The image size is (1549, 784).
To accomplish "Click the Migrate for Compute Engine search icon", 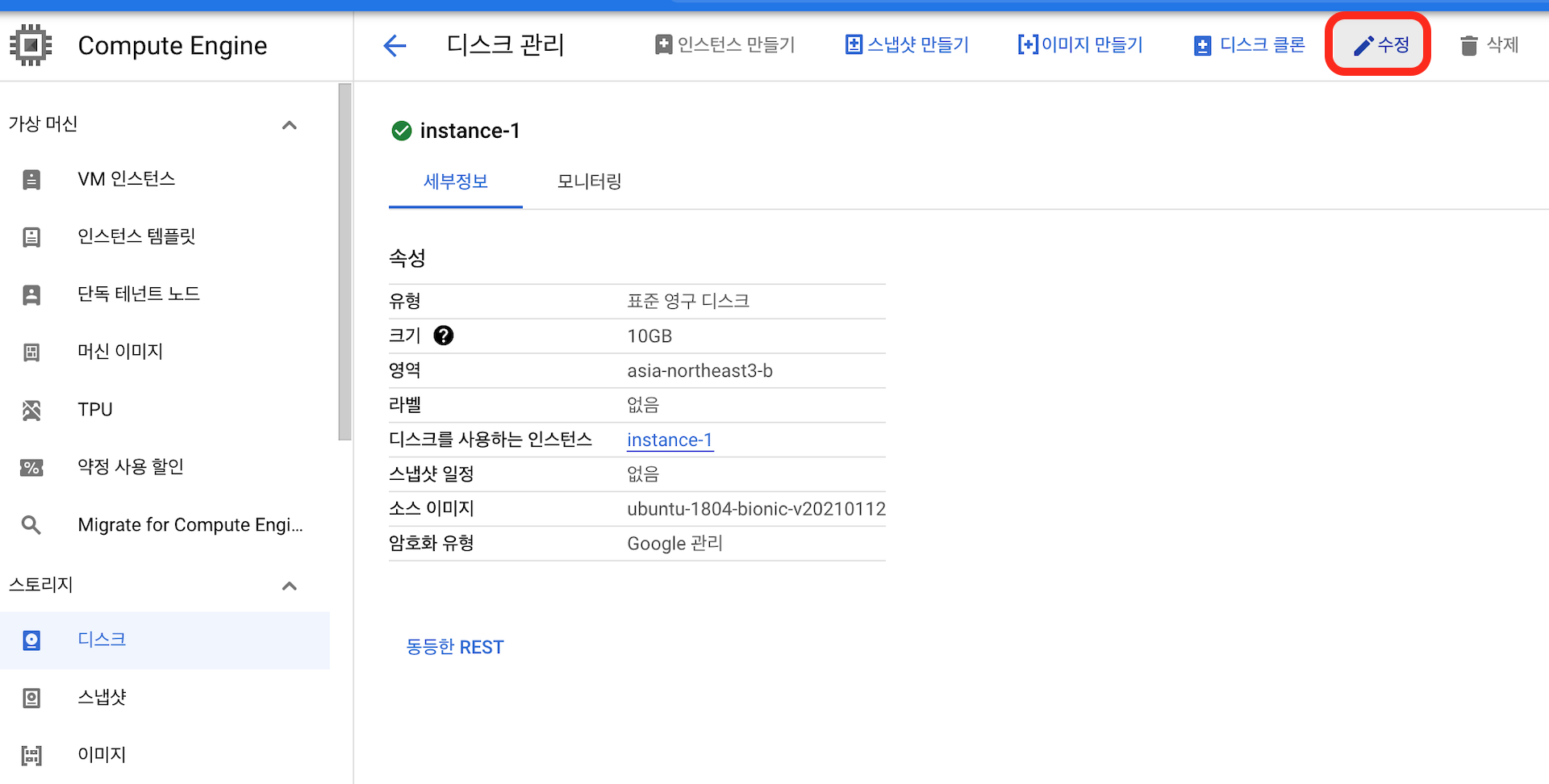I will (x=31, y=525).
